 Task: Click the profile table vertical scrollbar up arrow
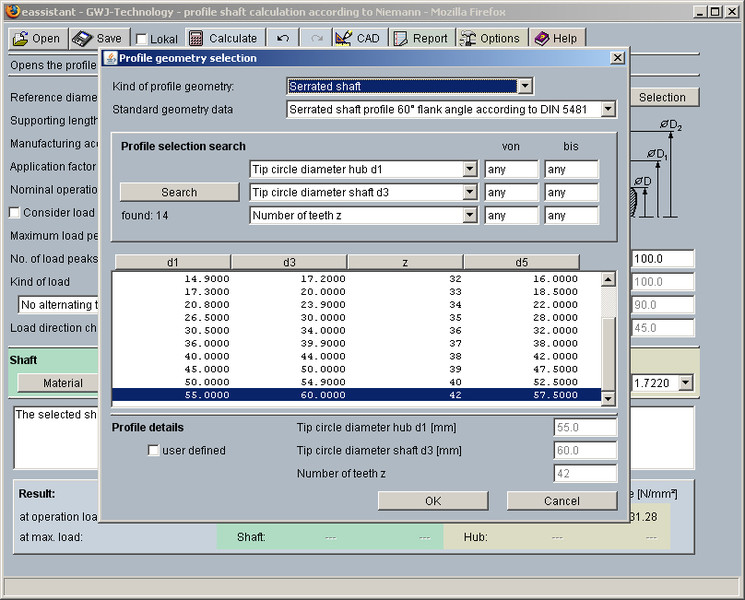click(x=608, y=280)
